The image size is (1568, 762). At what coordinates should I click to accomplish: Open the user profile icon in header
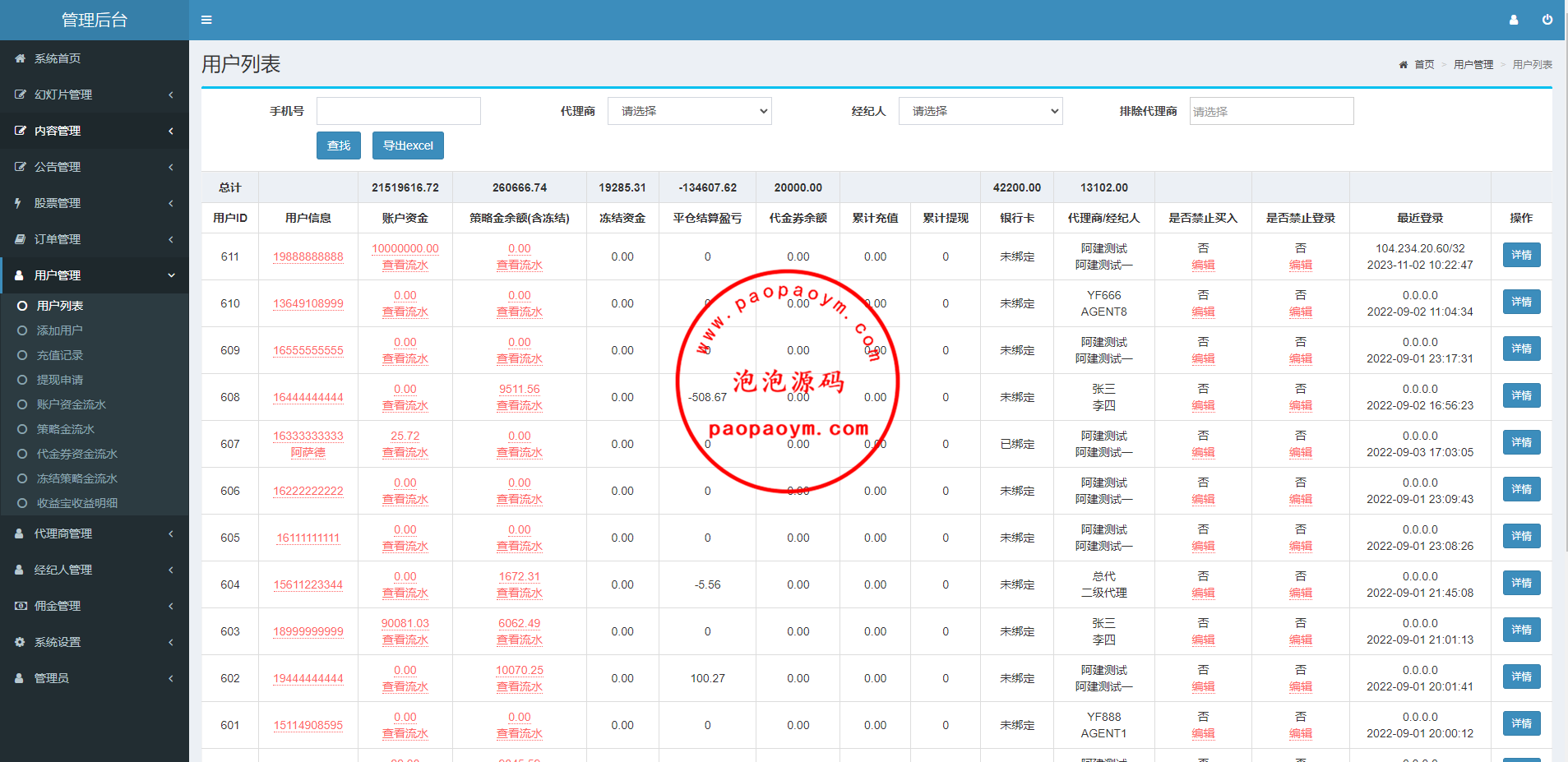[1514, 20]
